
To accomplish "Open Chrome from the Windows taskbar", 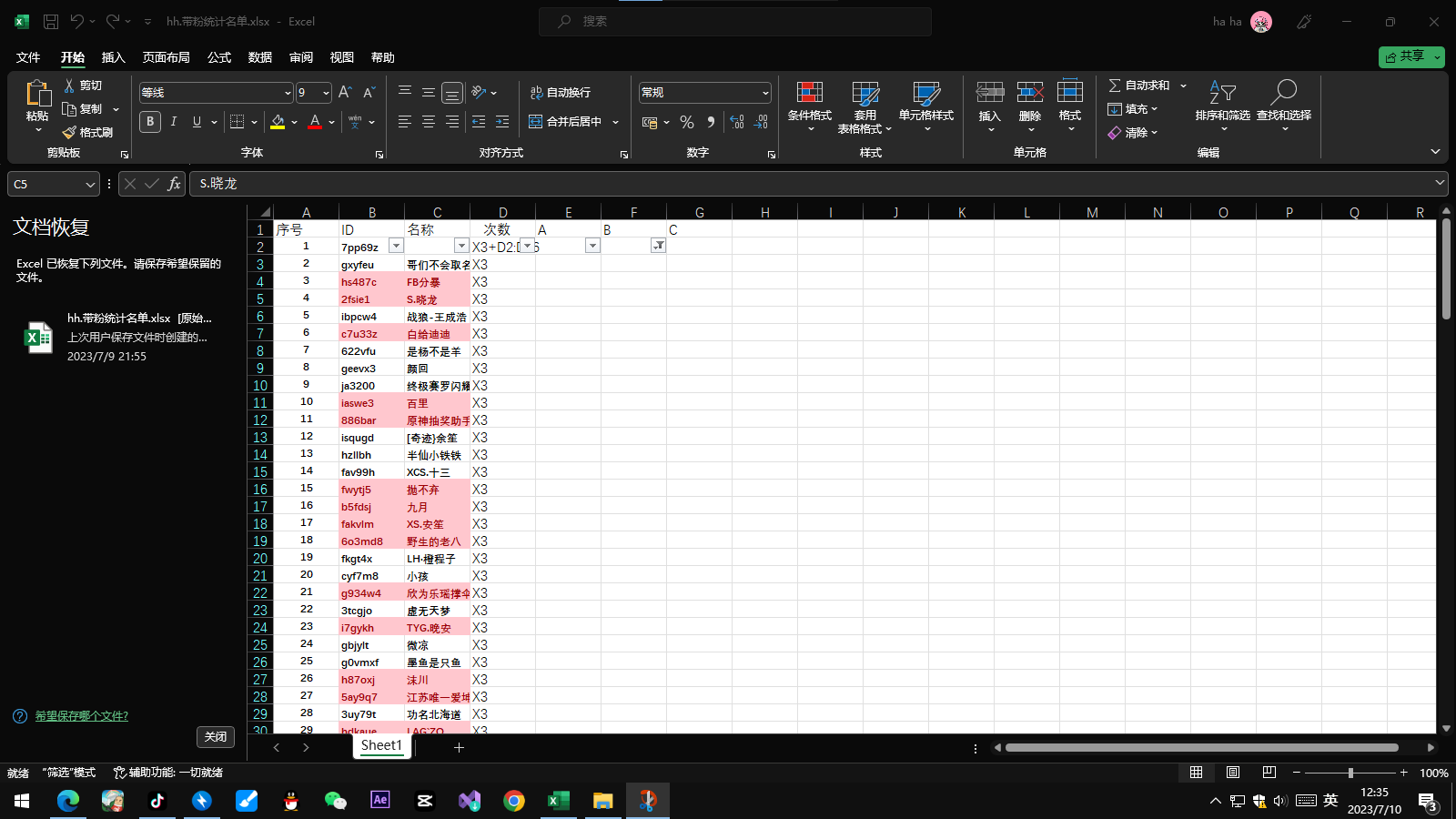I will pos(514,801).
